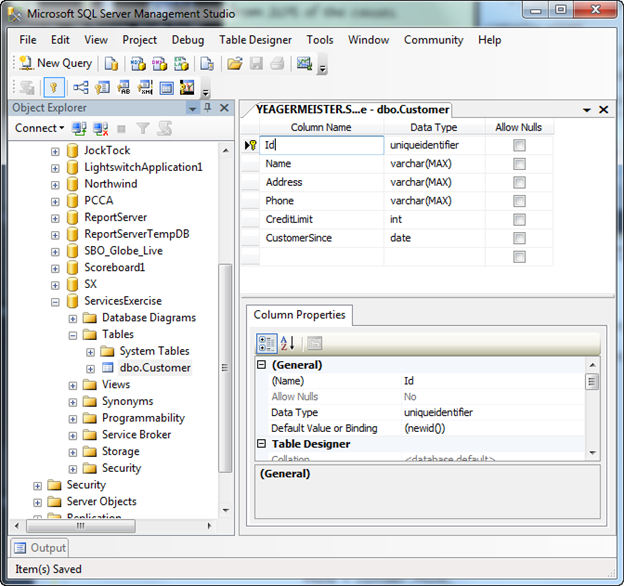The image size is (624, 586).
Task: Open the Object Explorer window position dropdown
Action: [193, 109]
